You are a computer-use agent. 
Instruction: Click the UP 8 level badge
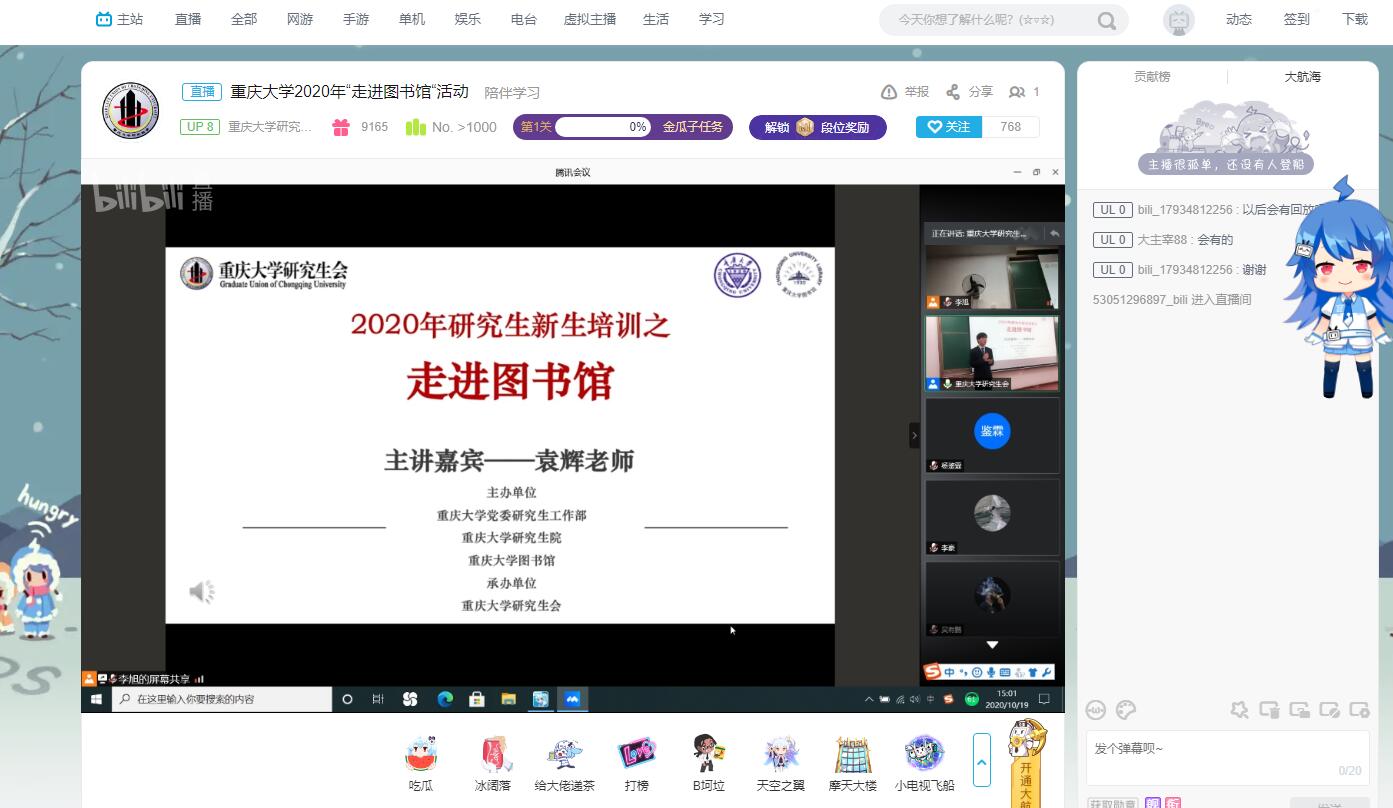tap(200, 127)
